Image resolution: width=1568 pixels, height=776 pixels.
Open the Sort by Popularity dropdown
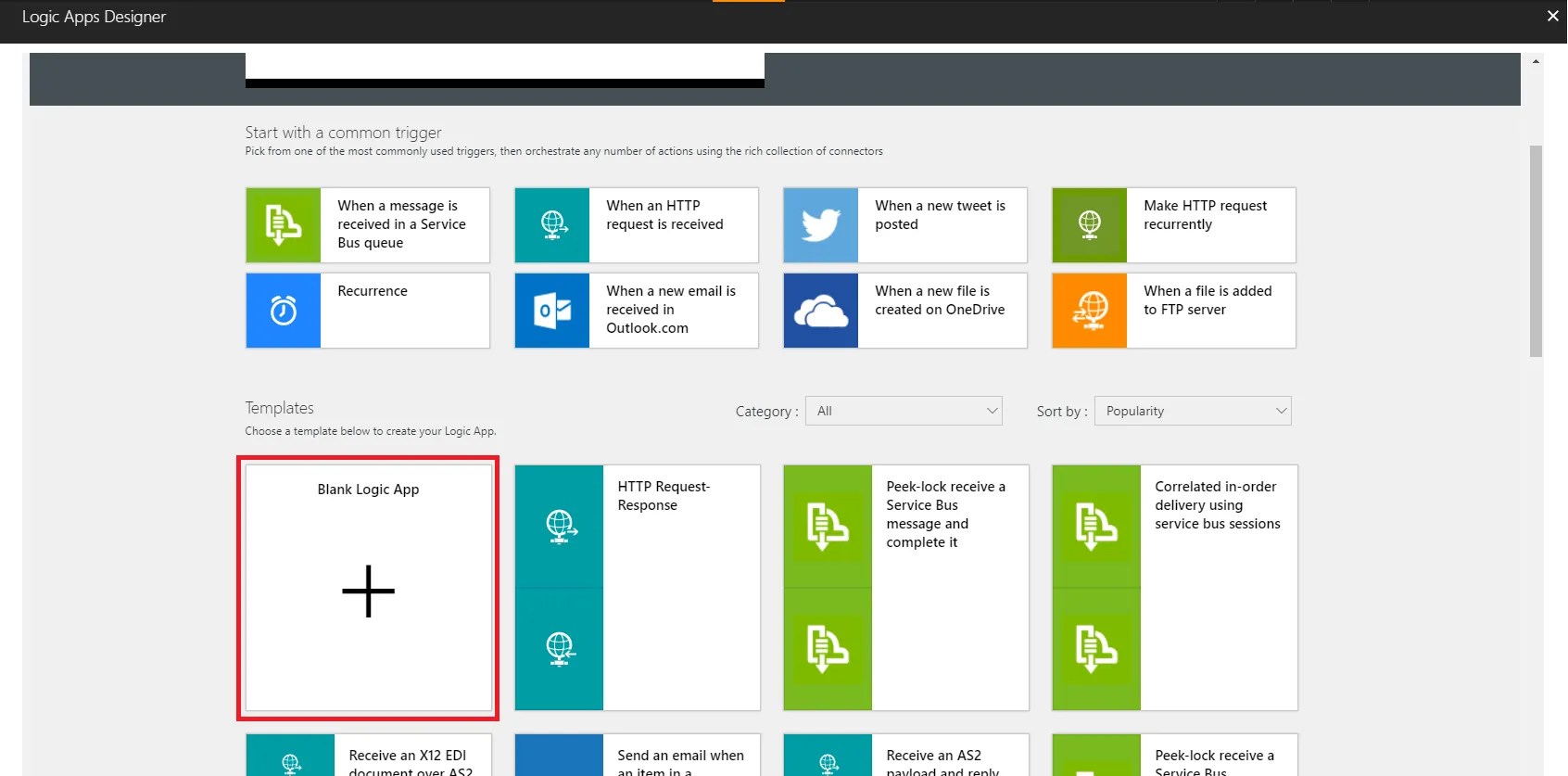coord(1193,411)
